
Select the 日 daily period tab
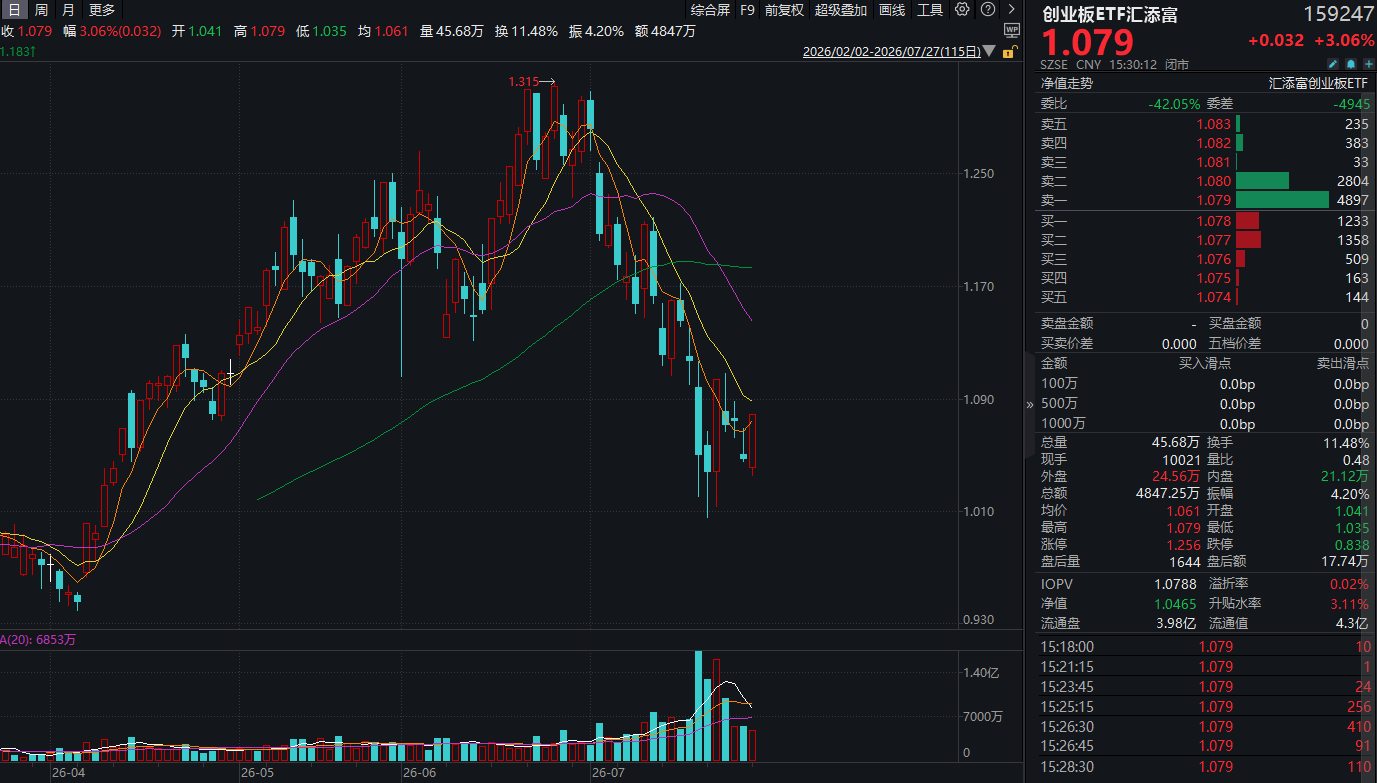pos(14,9)
